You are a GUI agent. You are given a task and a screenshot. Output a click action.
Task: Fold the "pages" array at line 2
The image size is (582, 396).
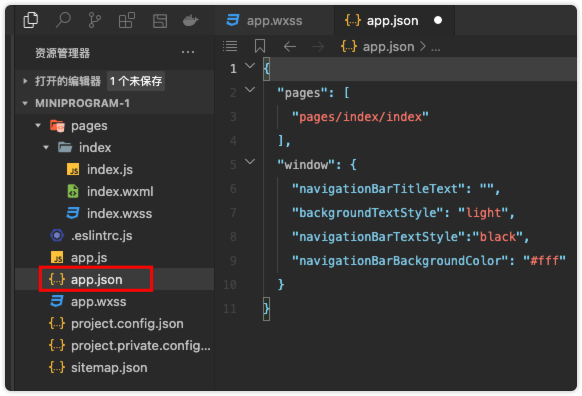coord(250,89)
